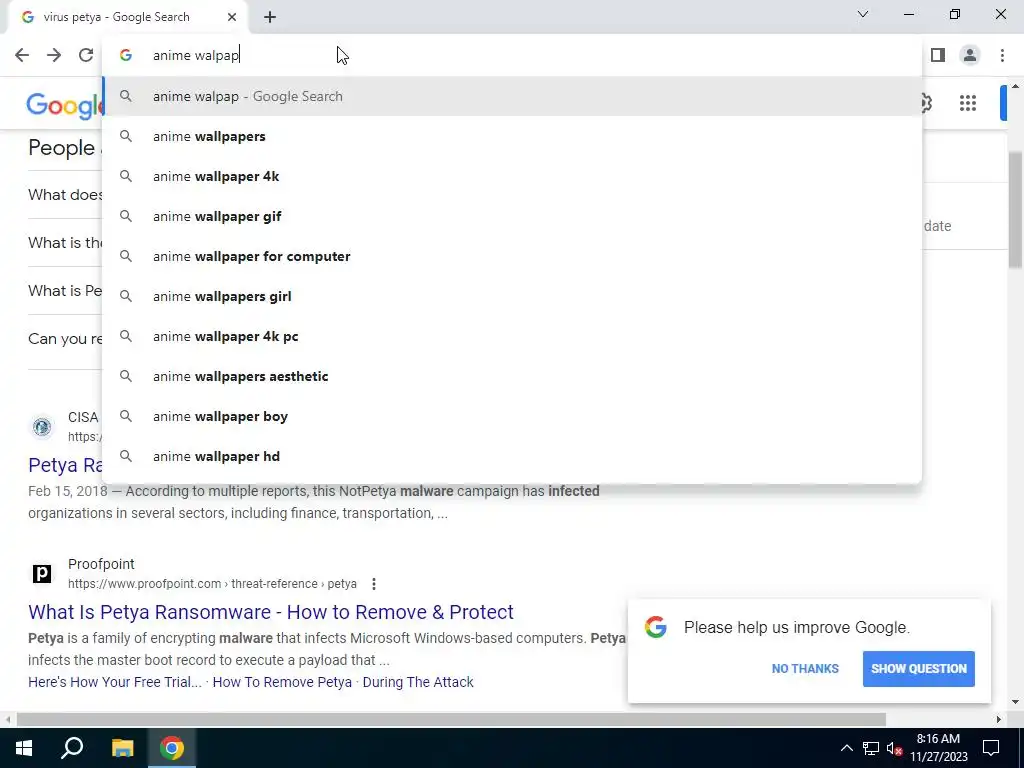The image size is (1024, 768).
Task: Open the 'How To Remove Petya' sitelink
Action: click(282, 682)
